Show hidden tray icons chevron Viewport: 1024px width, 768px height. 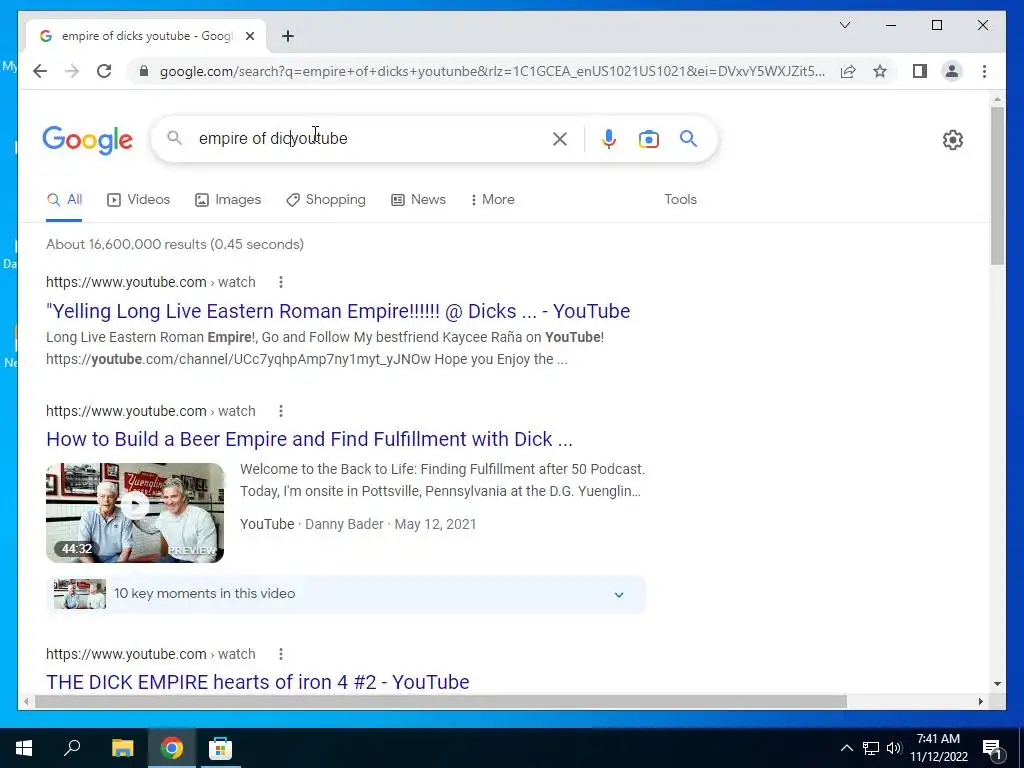pyautogui.click(x=846, y=748)
